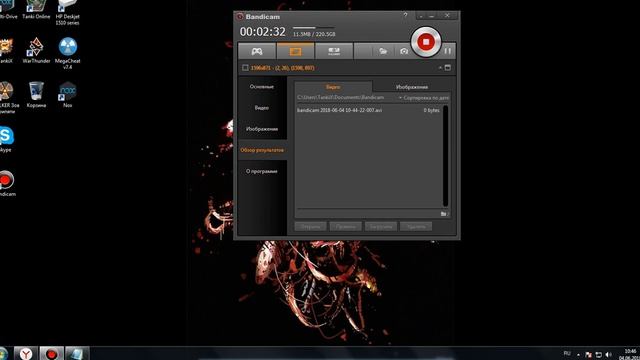
Task: Open Изображения section in sidebar
Action: [x=262, y=129]
